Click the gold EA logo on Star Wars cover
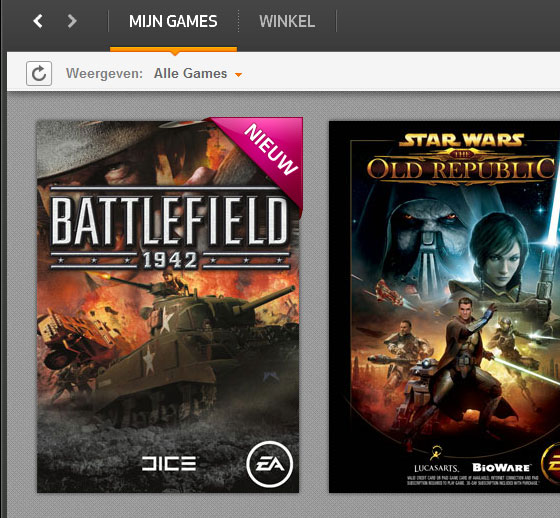The height and width of the screenshot is (518, 560). tap(551, 464)
